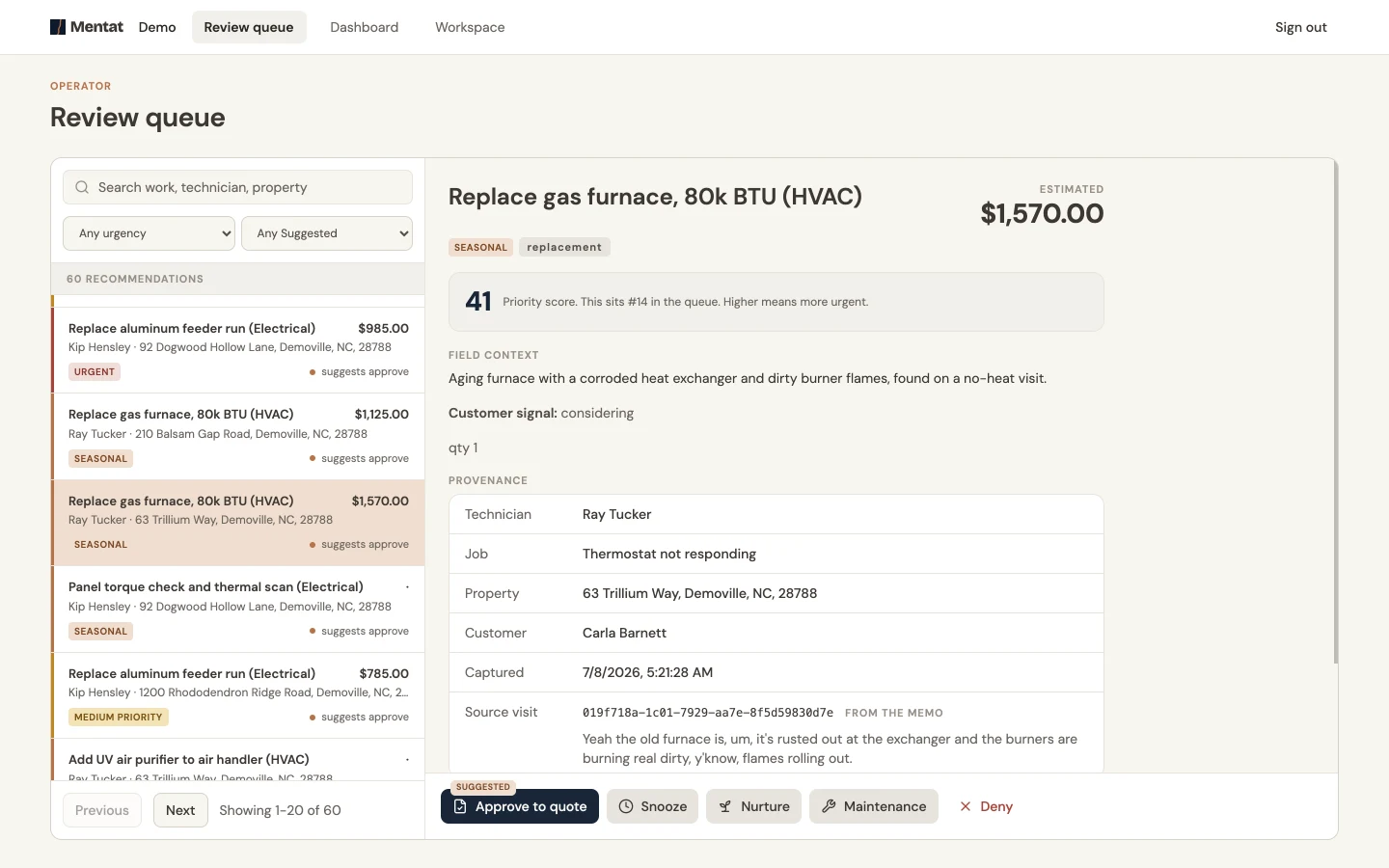Select the $985.00 aluminum feeder run item

pos(238,350)
